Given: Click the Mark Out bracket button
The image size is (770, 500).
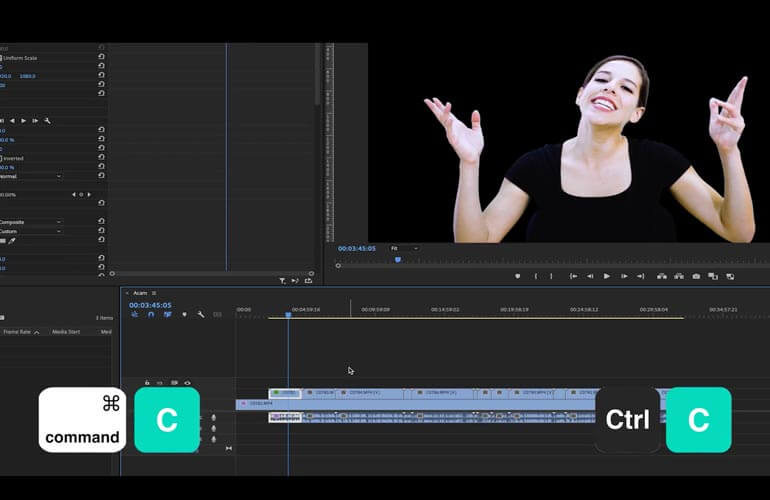Looking at the screenshot, I should click(551, 277).
